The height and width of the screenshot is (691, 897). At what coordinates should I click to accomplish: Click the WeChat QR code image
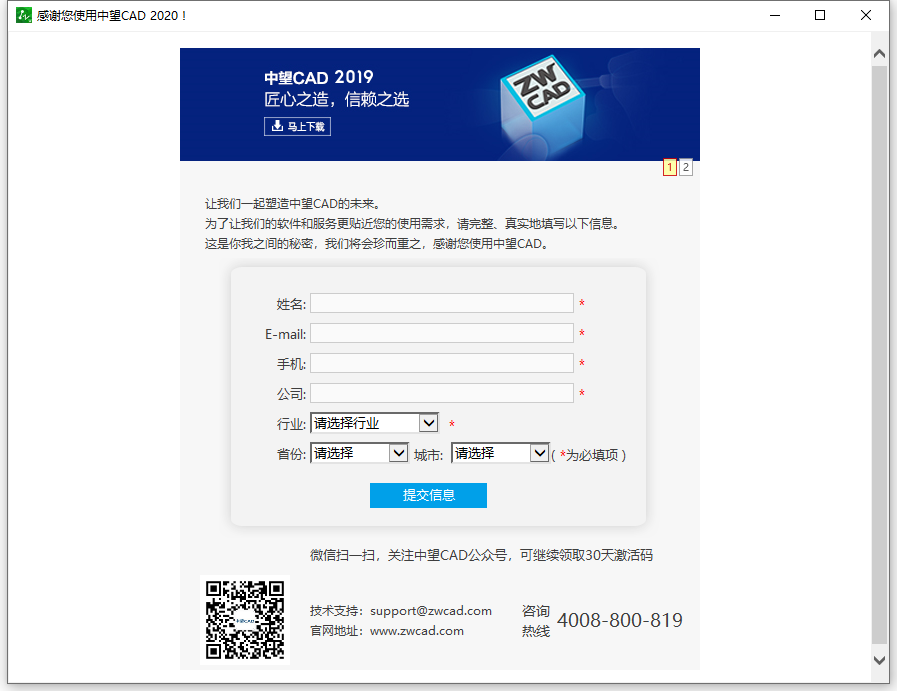point(245,620)
